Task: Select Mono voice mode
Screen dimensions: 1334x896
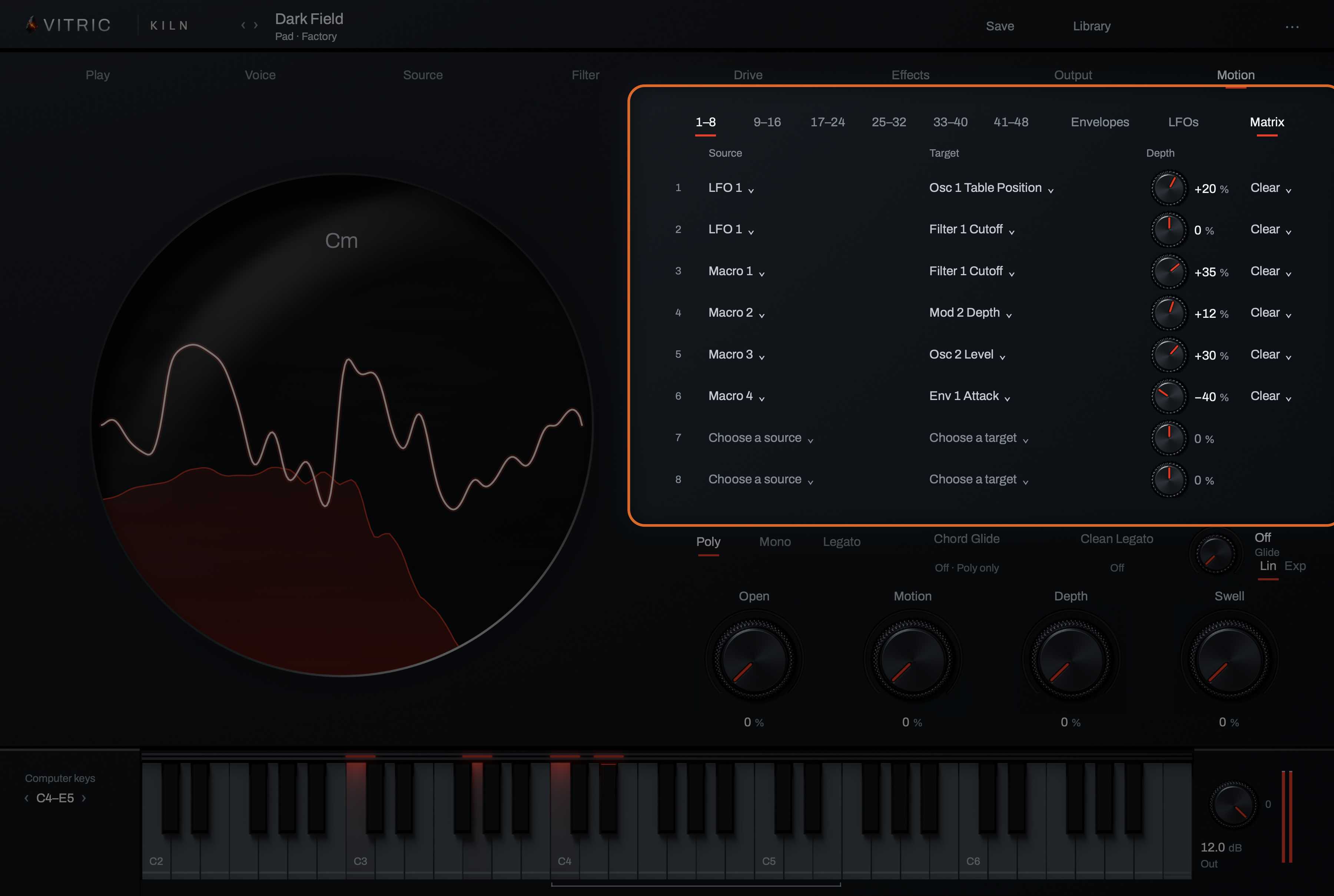Action: [x=775, y=542]
